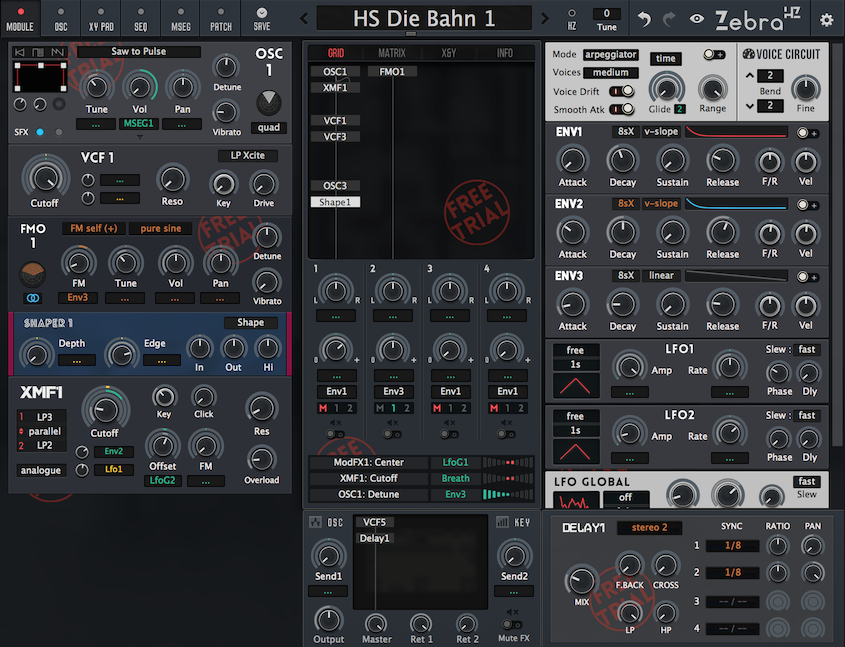Switch to the OSC tab
The height and width of the screenshot is (647, 845).
point(61,18)
